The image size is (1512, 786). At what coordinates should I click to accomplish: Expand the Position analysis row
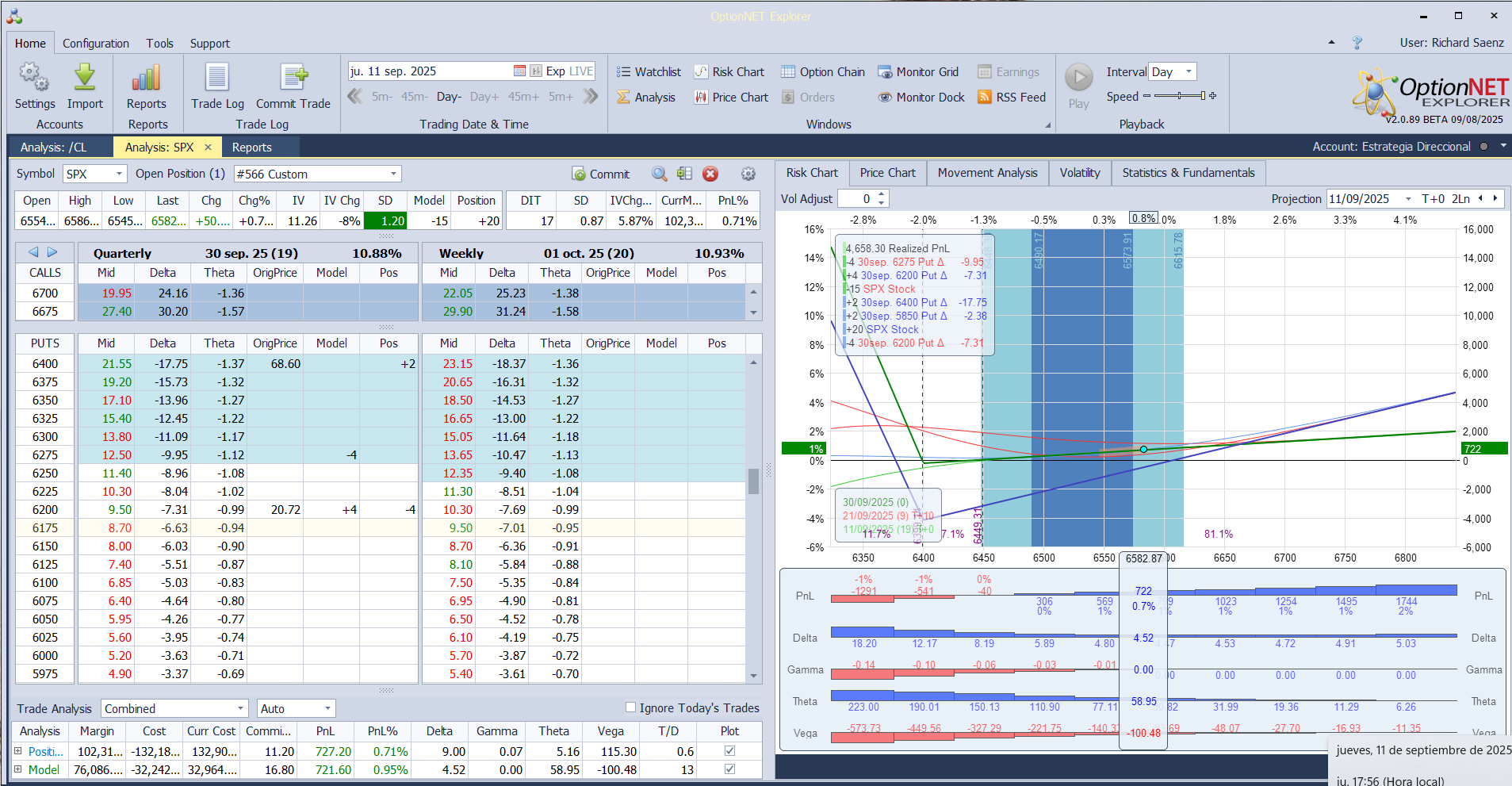(18, 751)
